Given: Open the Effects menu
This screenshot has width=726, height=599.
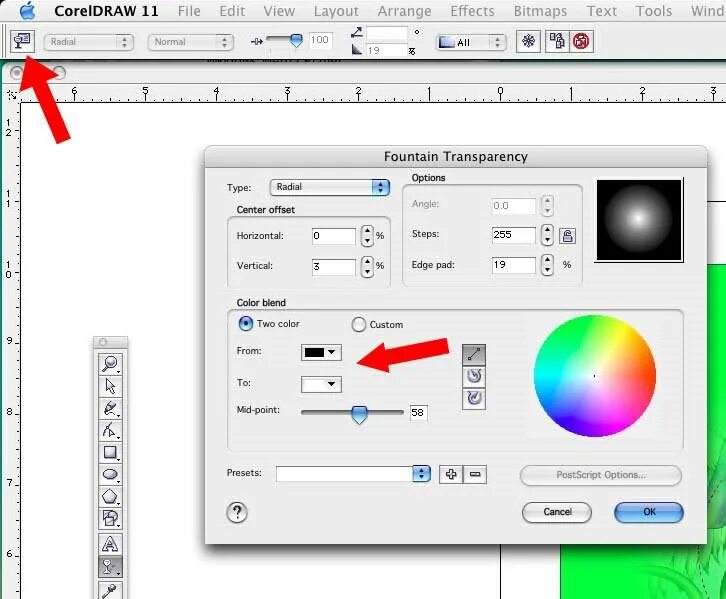Looking at the screenshot, I should [472, 11].
